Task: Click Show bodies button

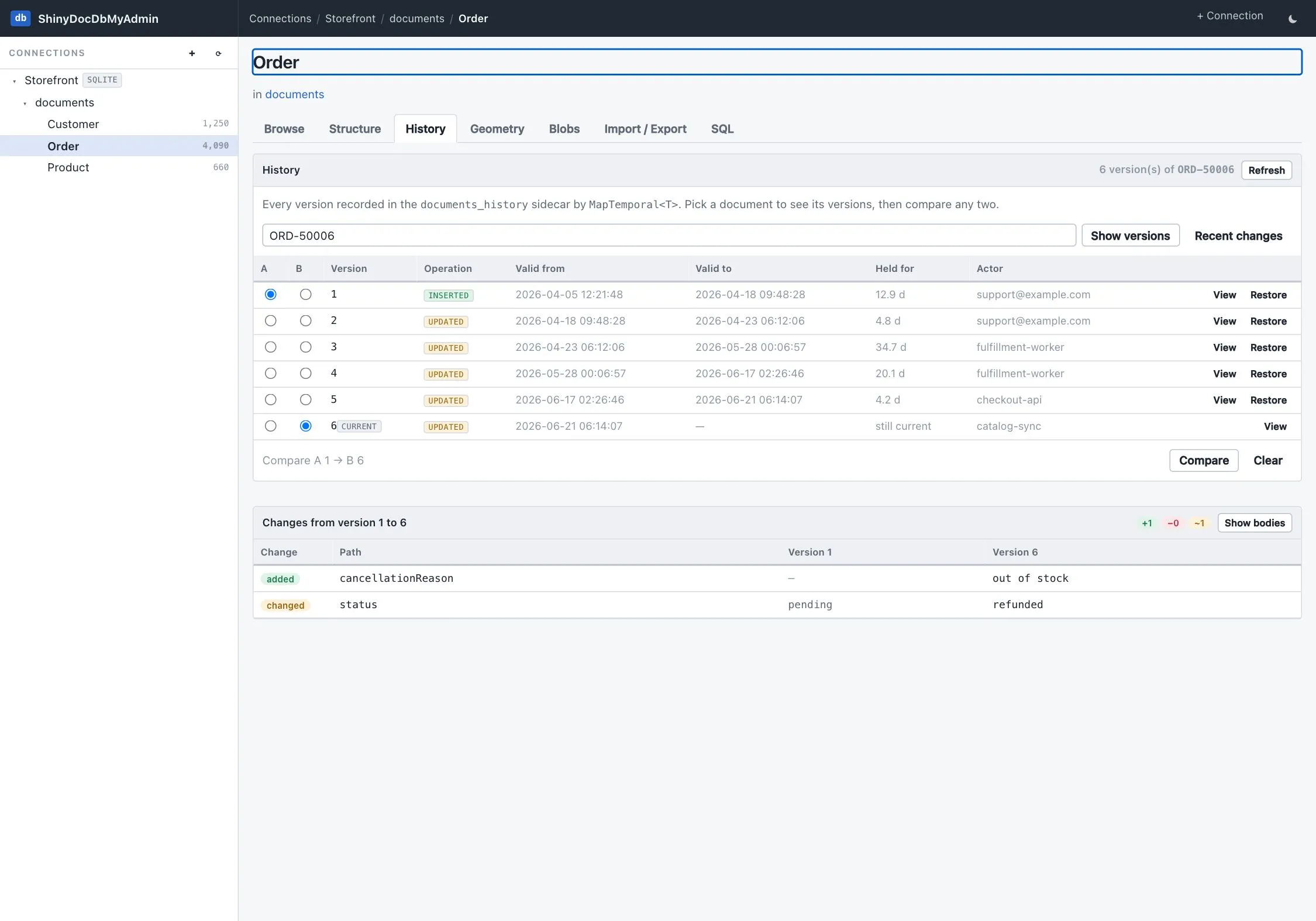Action: 1255,523
